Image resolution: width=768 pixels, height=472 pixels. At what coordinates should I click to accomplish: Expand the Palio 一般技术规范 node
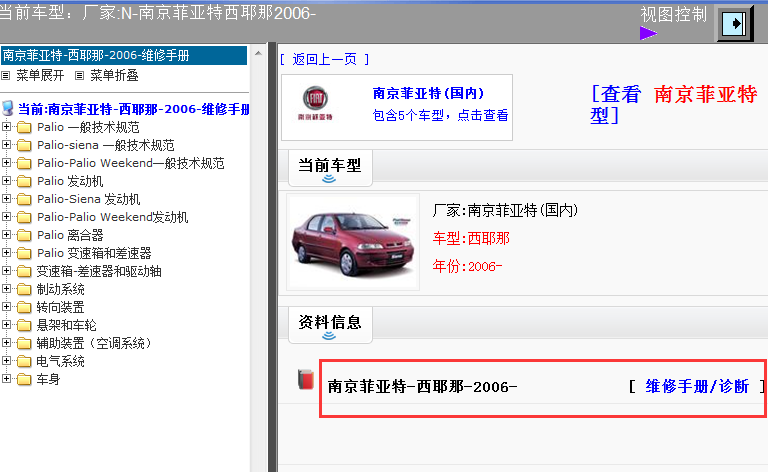[x=6, y=126]
